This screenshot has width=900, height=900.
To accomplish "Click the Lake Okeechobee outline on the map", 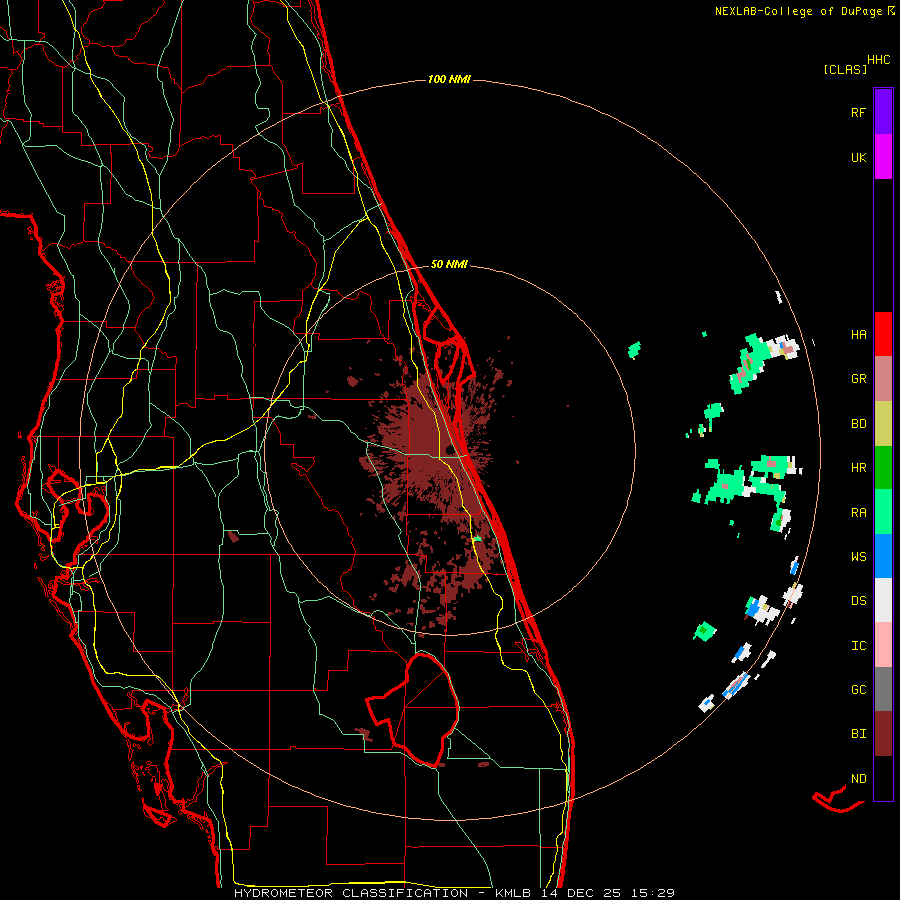I will [x=413, y=710].
